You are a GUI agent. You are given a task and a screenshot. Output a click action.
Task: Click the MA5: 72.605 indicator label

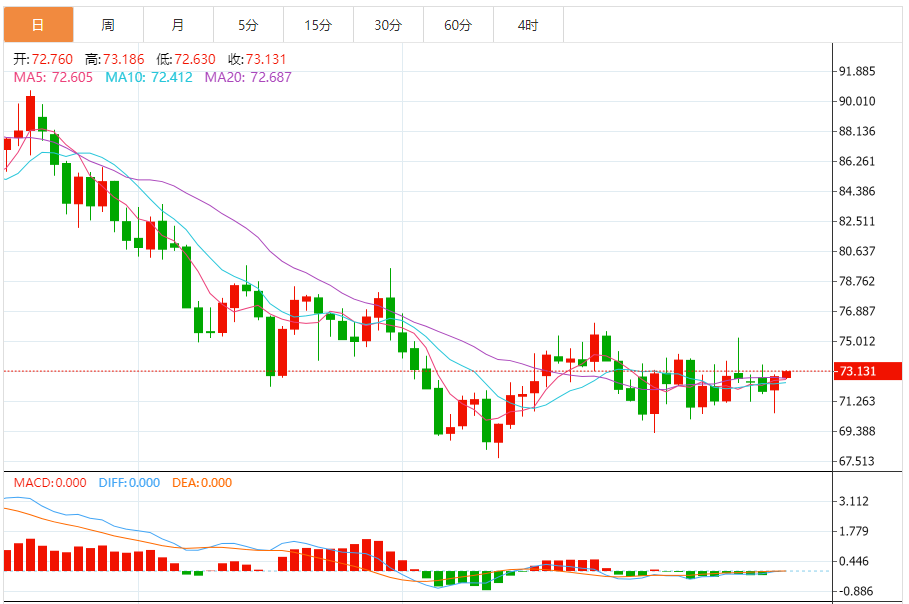click(53, 78)
